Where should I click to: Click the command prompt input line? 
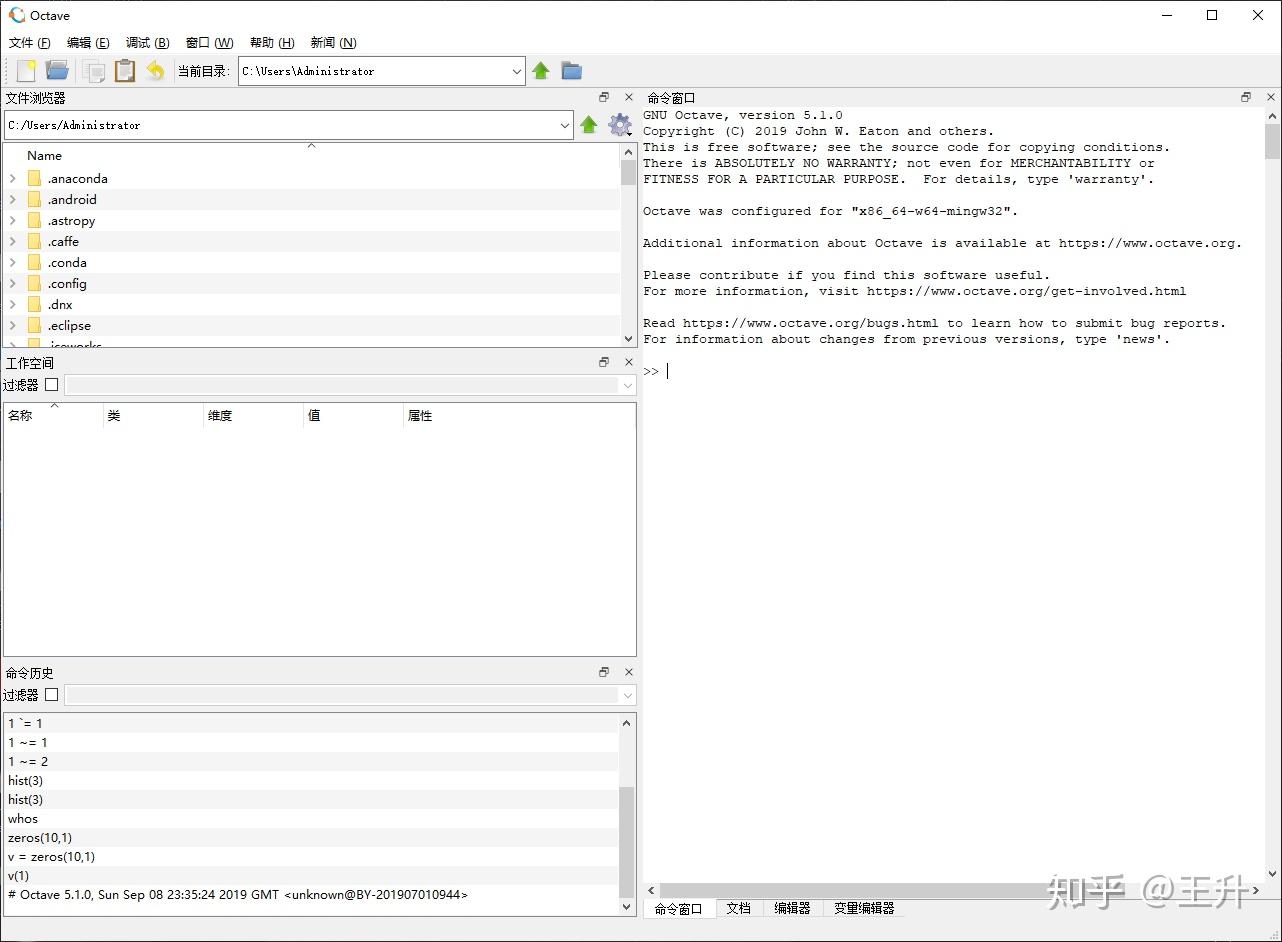[955, 371]
